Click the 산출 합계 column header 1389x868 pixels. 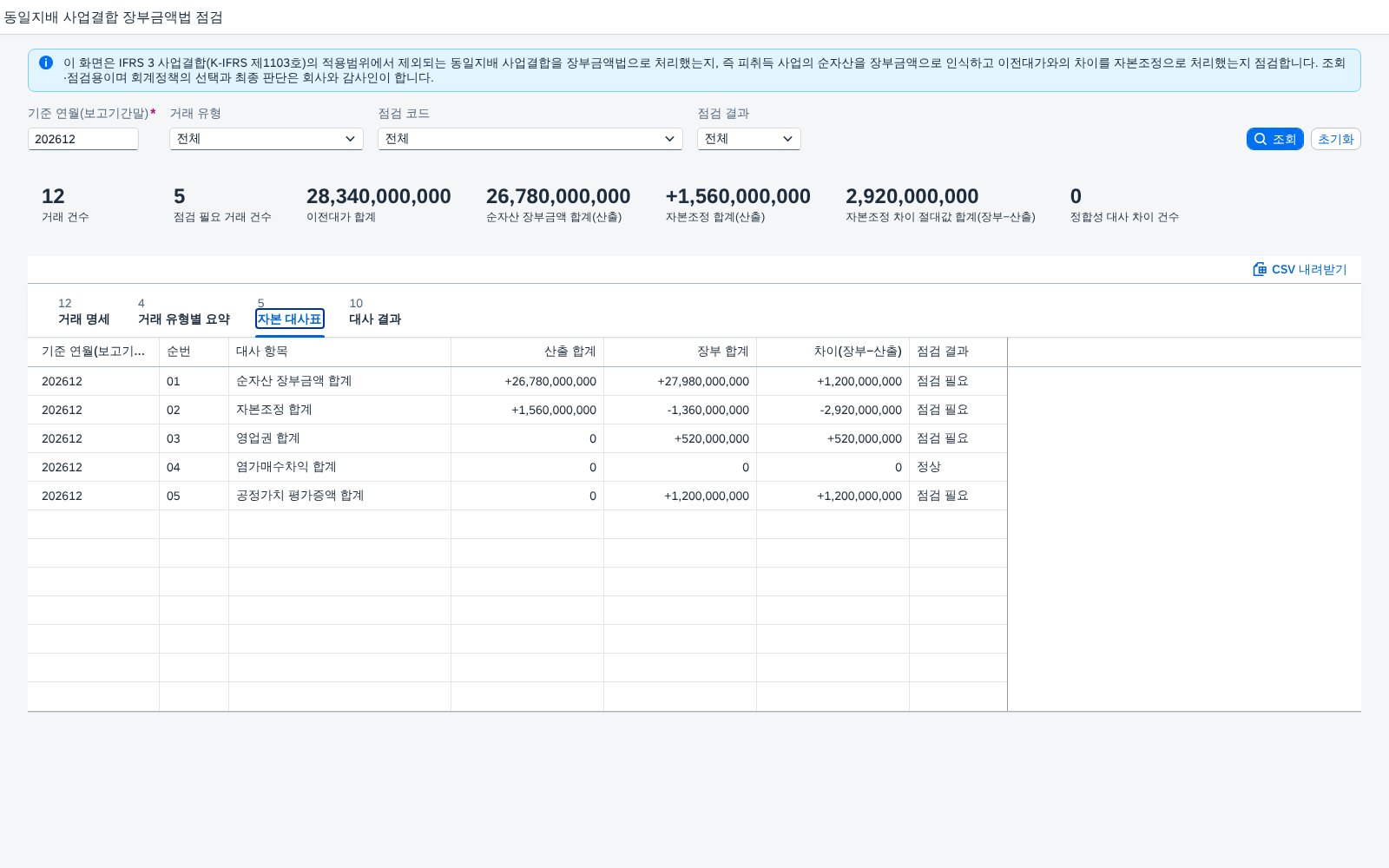pos(527,352)
